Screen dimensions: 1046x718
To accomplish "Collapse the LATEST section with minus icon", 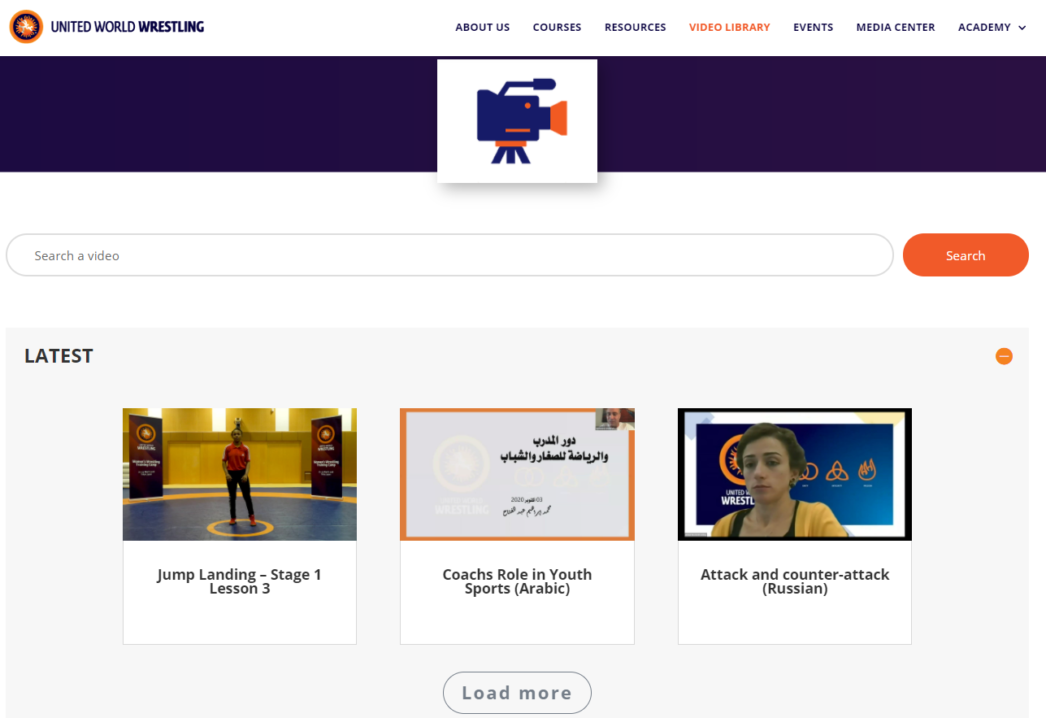I will (x=1003, y=356).
